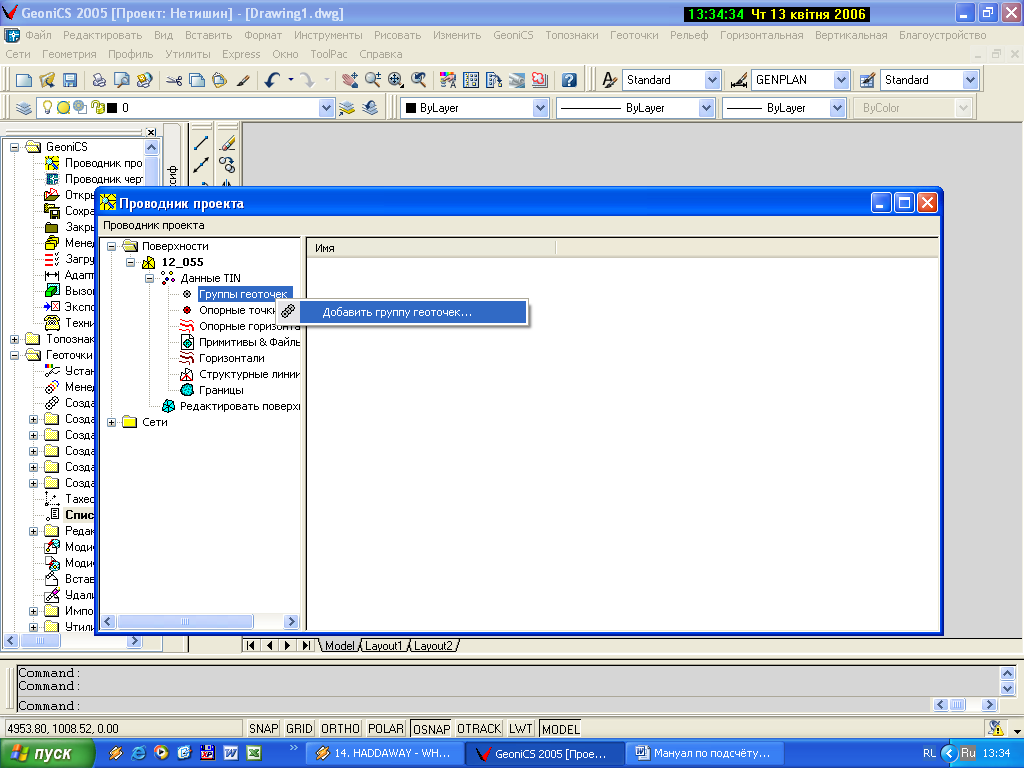The width and height of the screenshot is (1024, 768).
Task: Collapse the Поверхности tree node
Action: 112,246
